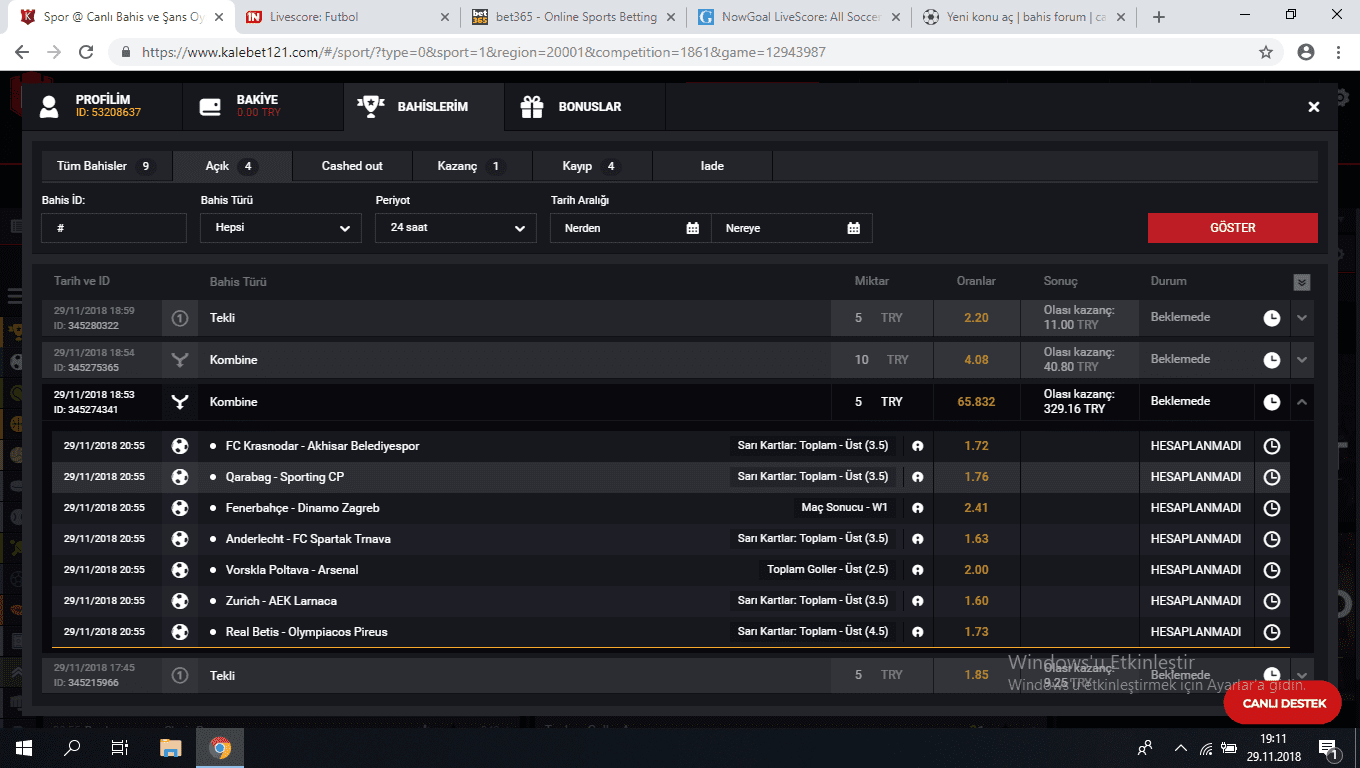Click the clock icon in Qarabag row
Screen dimensions: 1360x768
point(1272,477)
